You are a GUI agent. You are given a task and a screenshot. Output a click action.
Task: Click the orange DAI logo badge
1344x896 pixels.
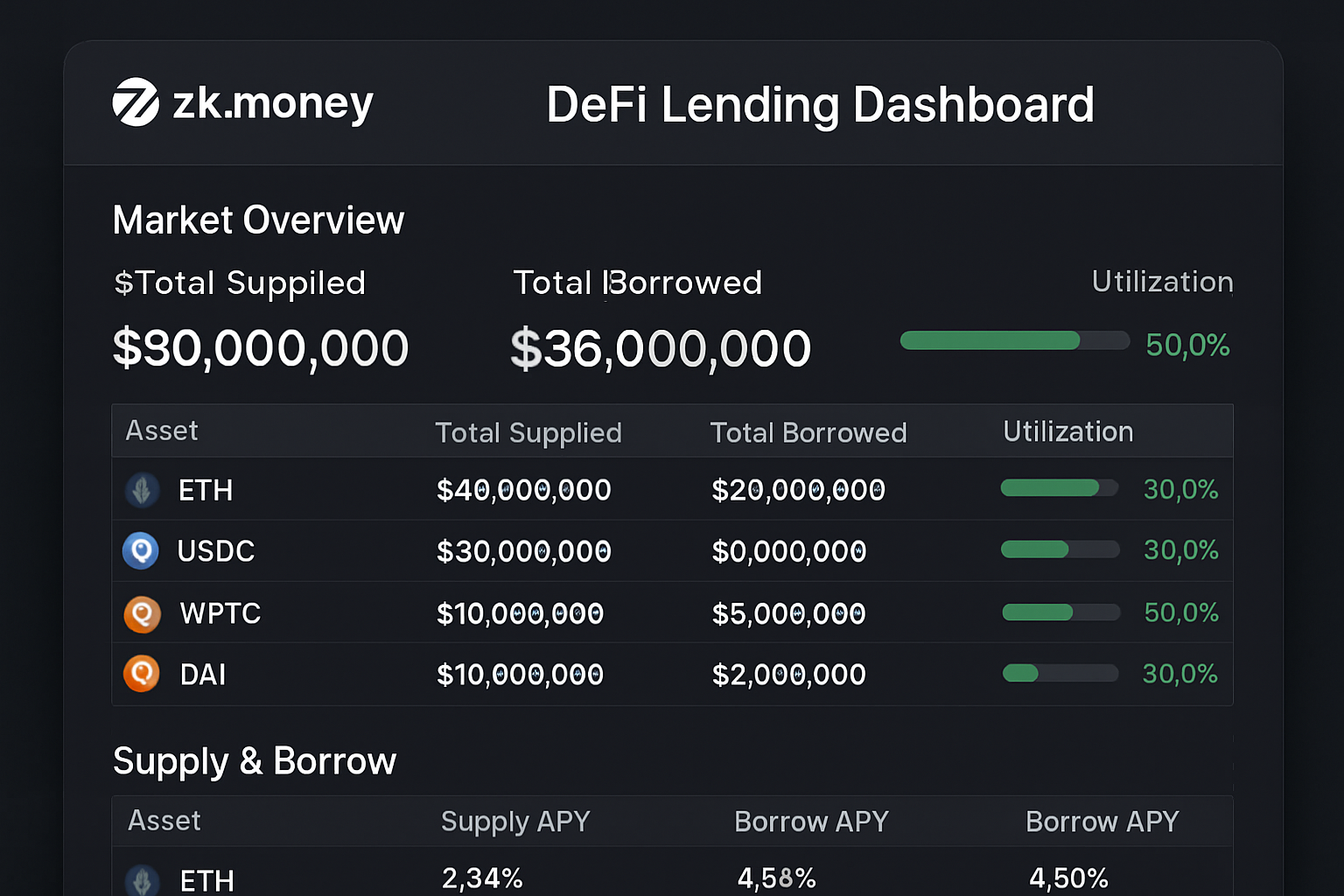tap(141, 675)
